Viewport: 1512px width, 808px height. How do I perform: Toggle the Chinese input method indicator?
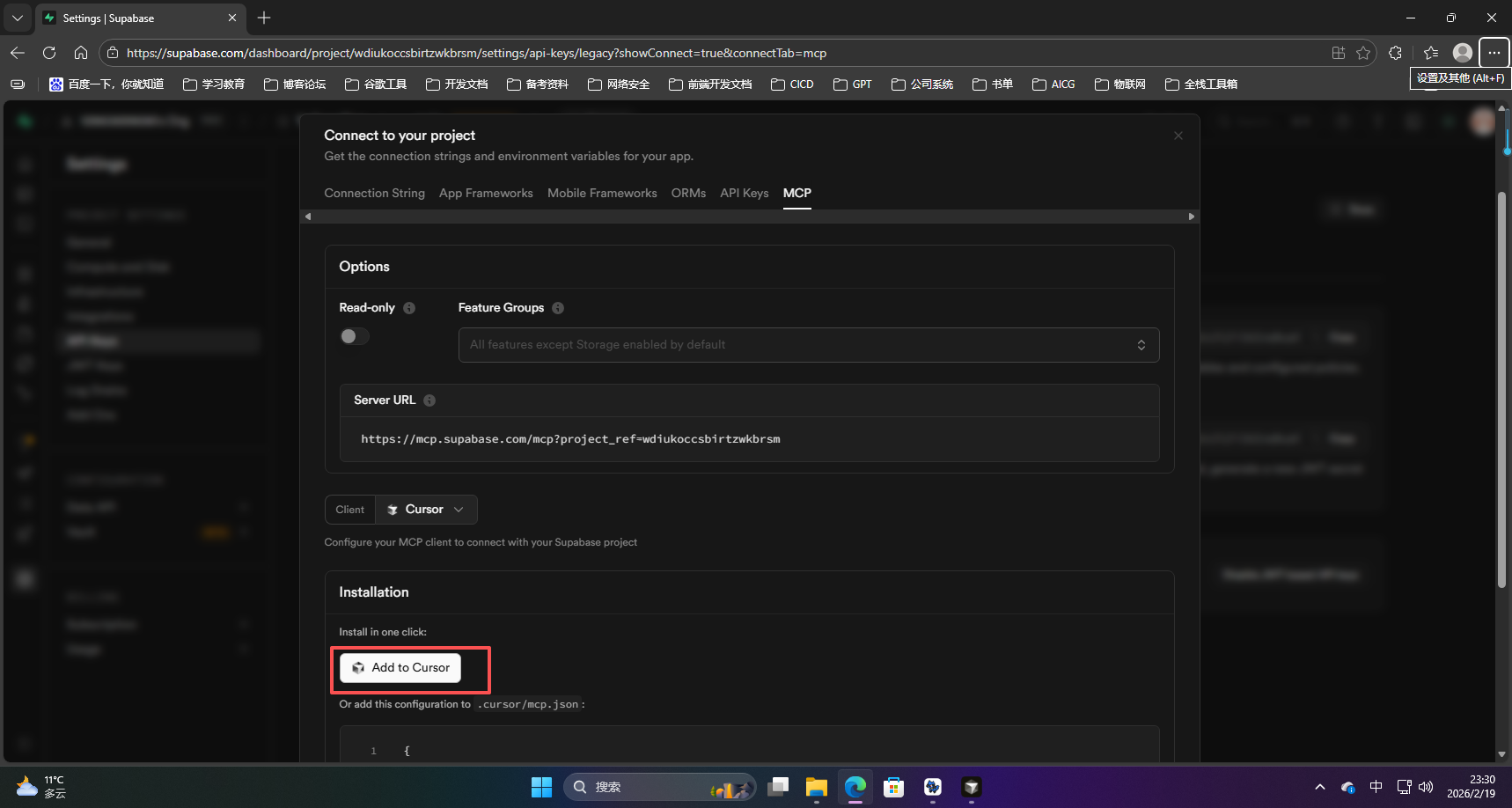point(1376,787)
